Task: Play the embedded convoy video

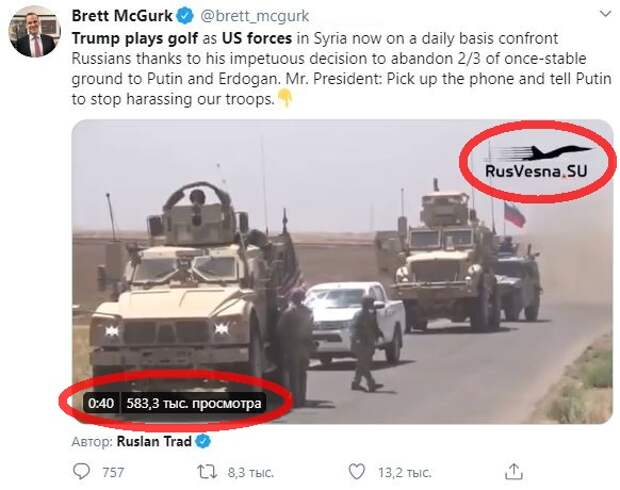Action: pos(342,272)
